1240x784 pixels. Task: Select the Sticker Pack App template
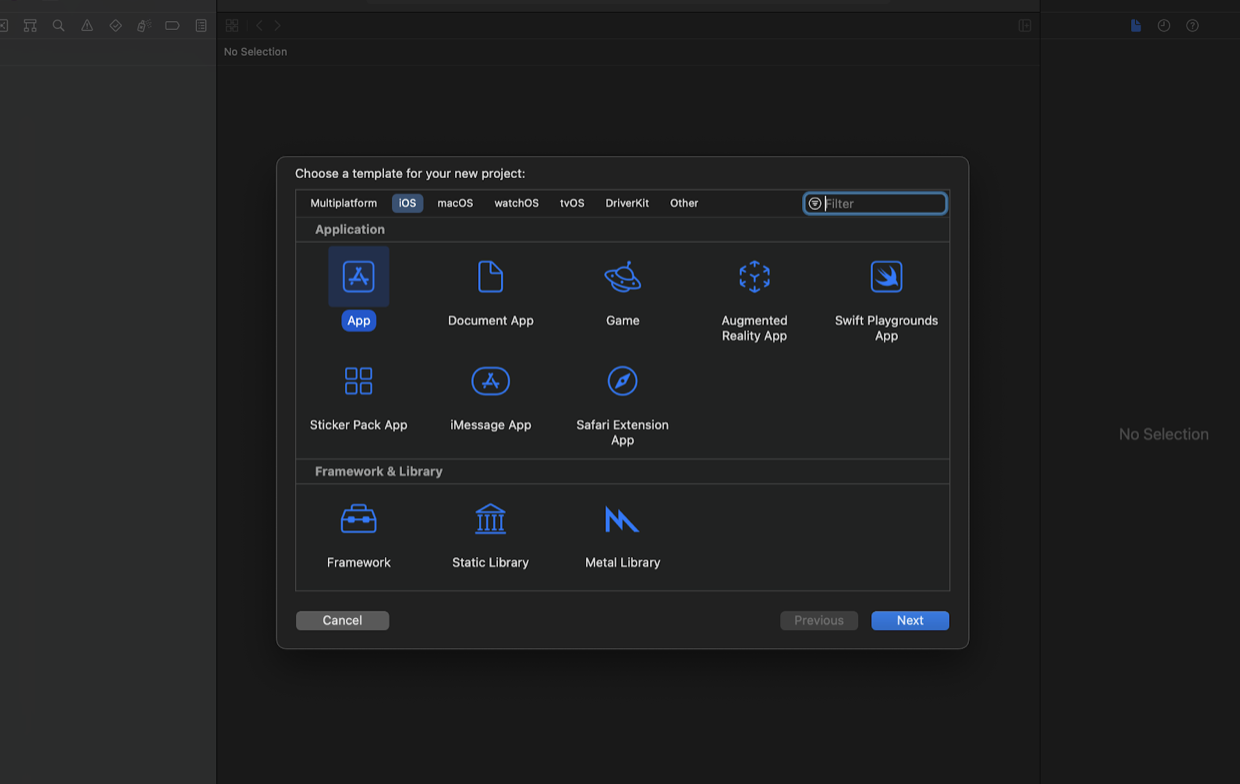(358, 381)
